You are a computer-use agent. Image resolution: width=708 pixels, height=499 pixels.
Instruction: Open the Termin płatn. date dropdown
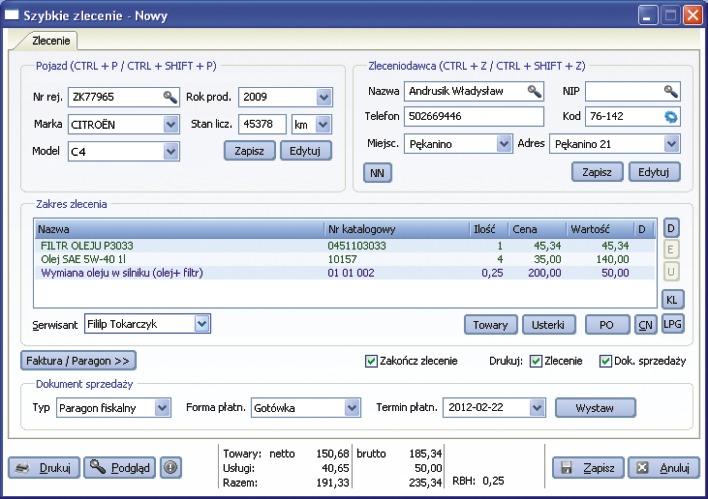tap(536, 408)
